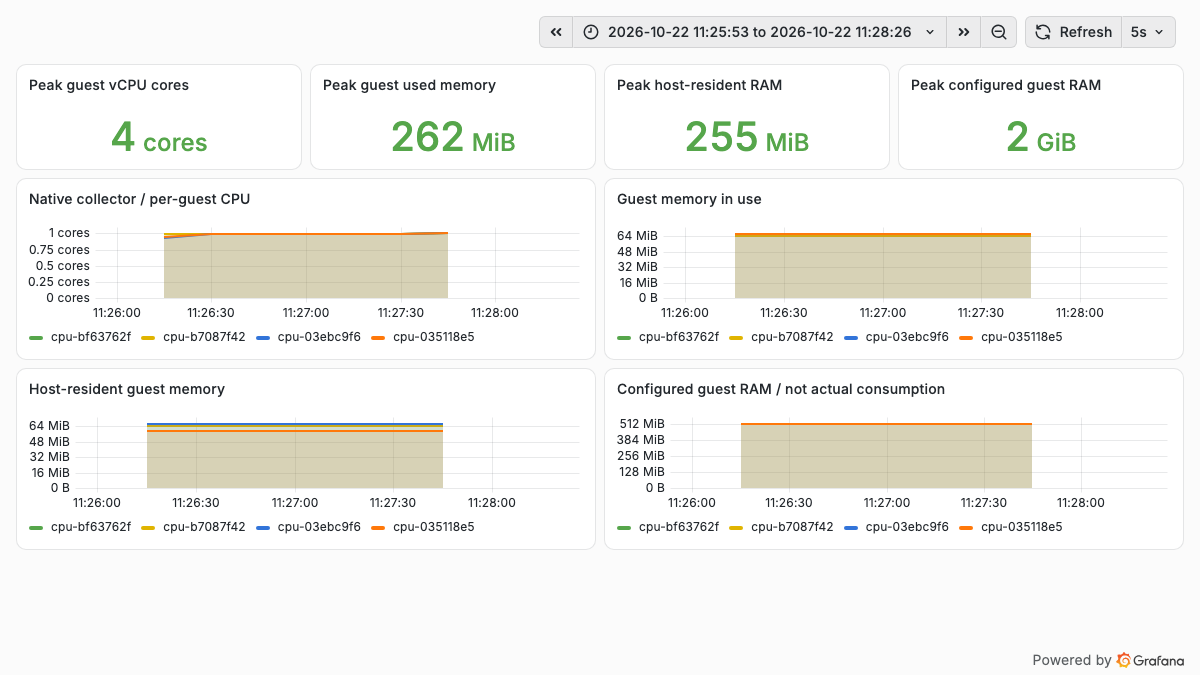Click the per-guest CPU graph area

pyautogui.click(x=339, y=264)
